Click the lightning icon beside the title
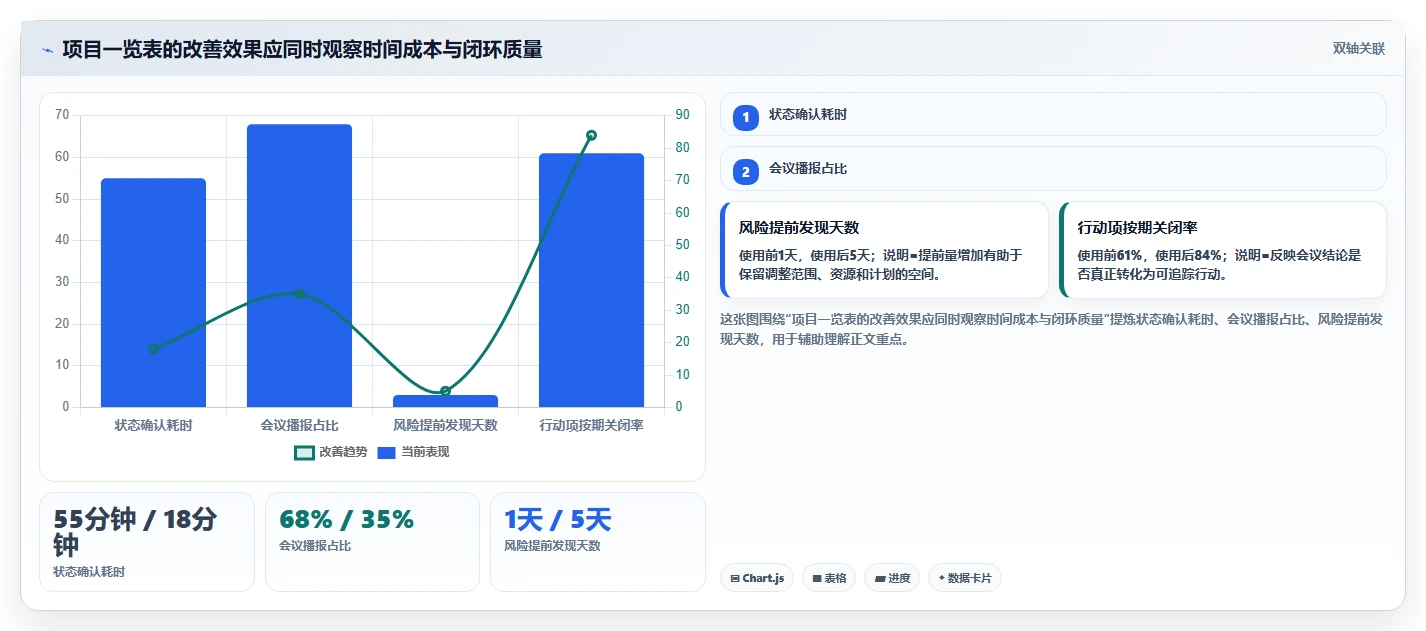Viewport: 1426px width, 631px height. [x=47, y=49]
